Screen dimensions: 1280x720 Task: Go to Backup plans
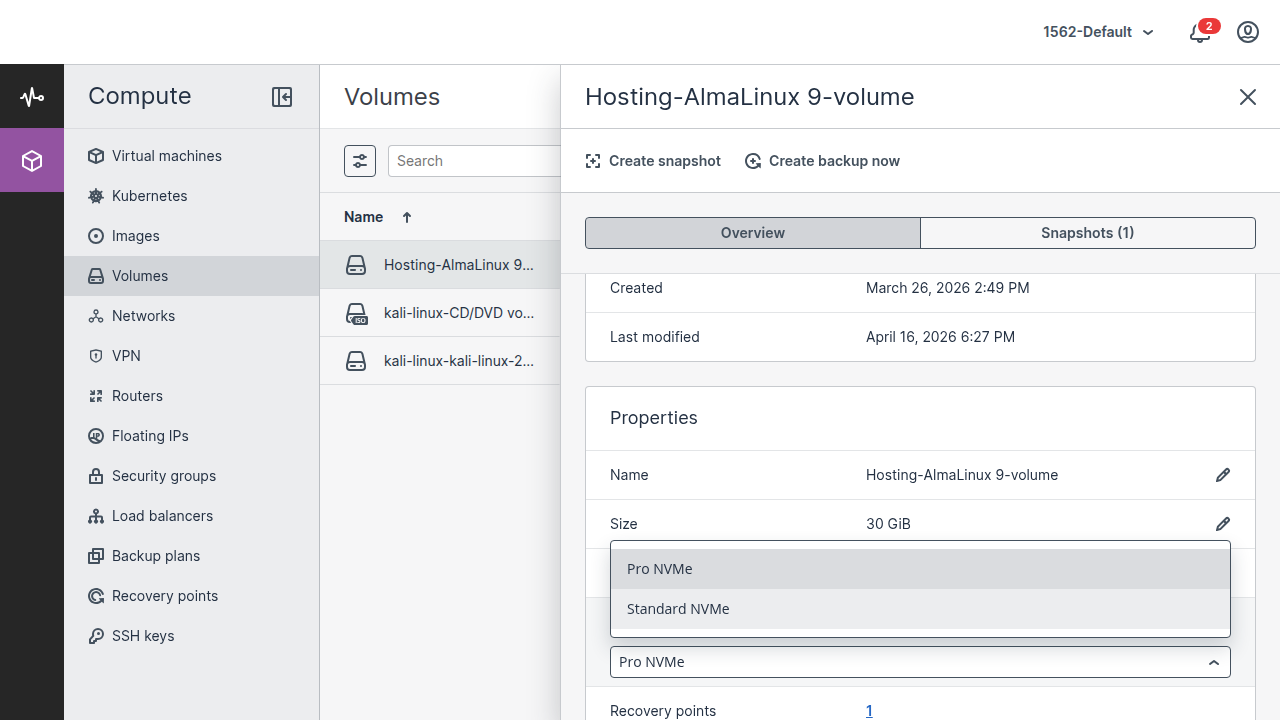coord(191,556)
